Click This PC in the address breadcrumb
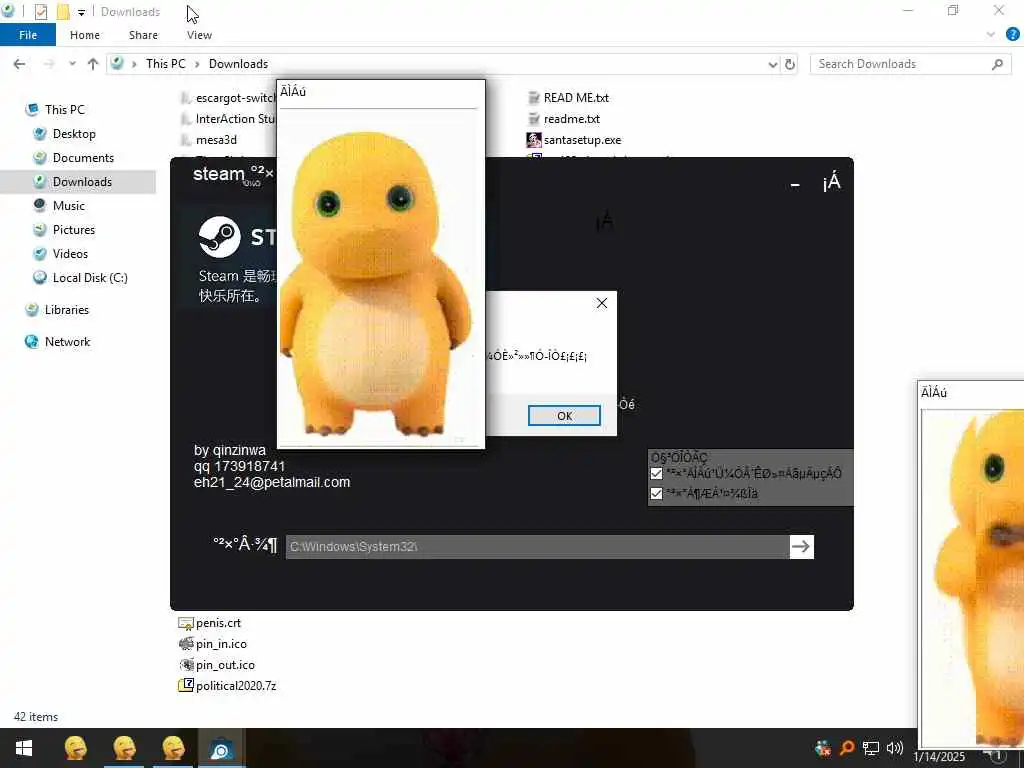 click(x=165, y=64)
